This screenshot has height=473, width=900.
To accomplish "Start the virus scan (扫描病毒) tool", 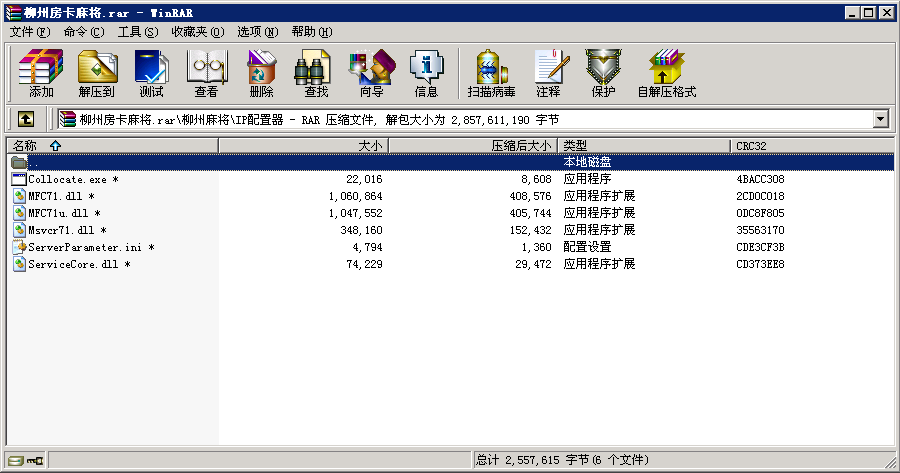I will 491,73.
